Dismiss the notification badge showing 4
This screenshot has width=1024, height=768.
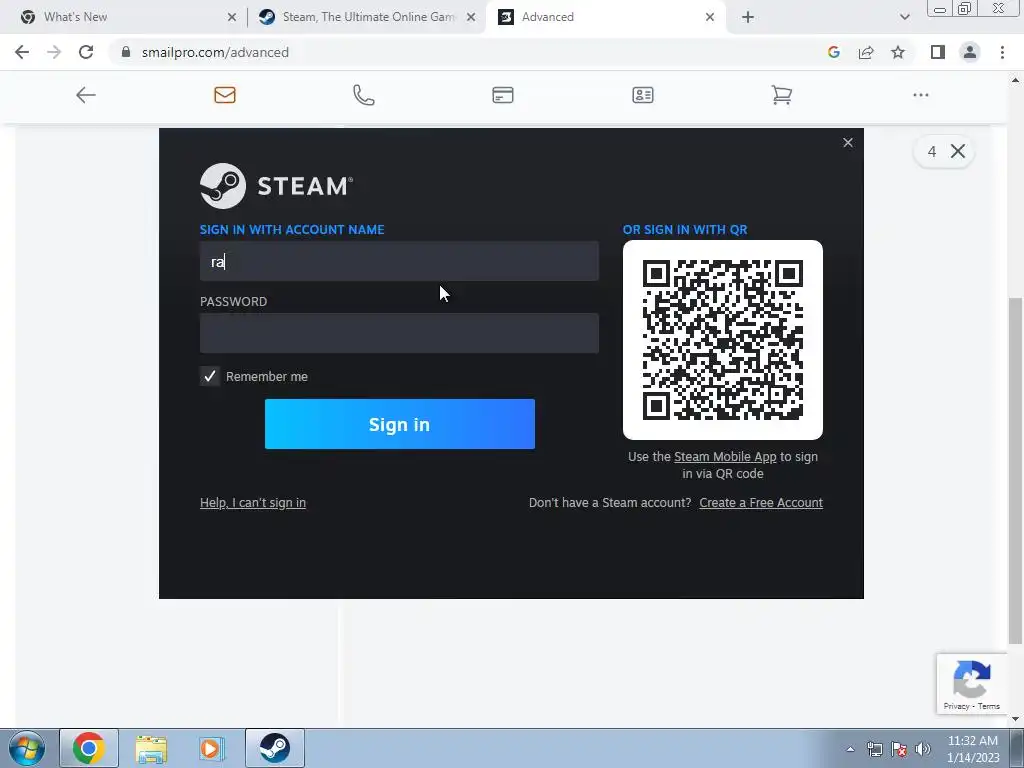(958, 152)
